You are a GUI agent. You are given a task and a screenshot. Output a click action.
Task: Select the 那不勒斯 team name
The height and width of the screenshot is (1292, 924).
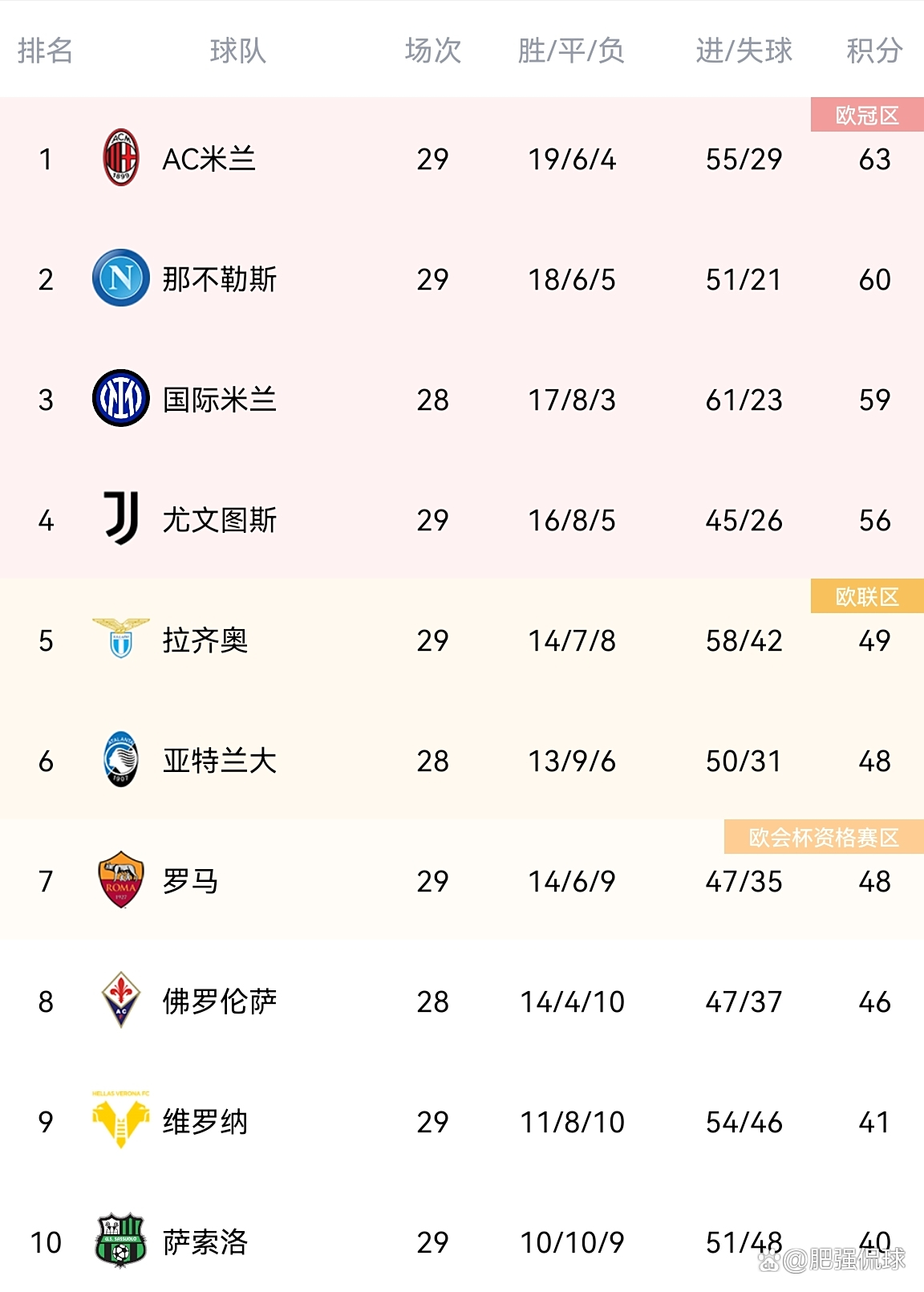click(x=220, y=279)
